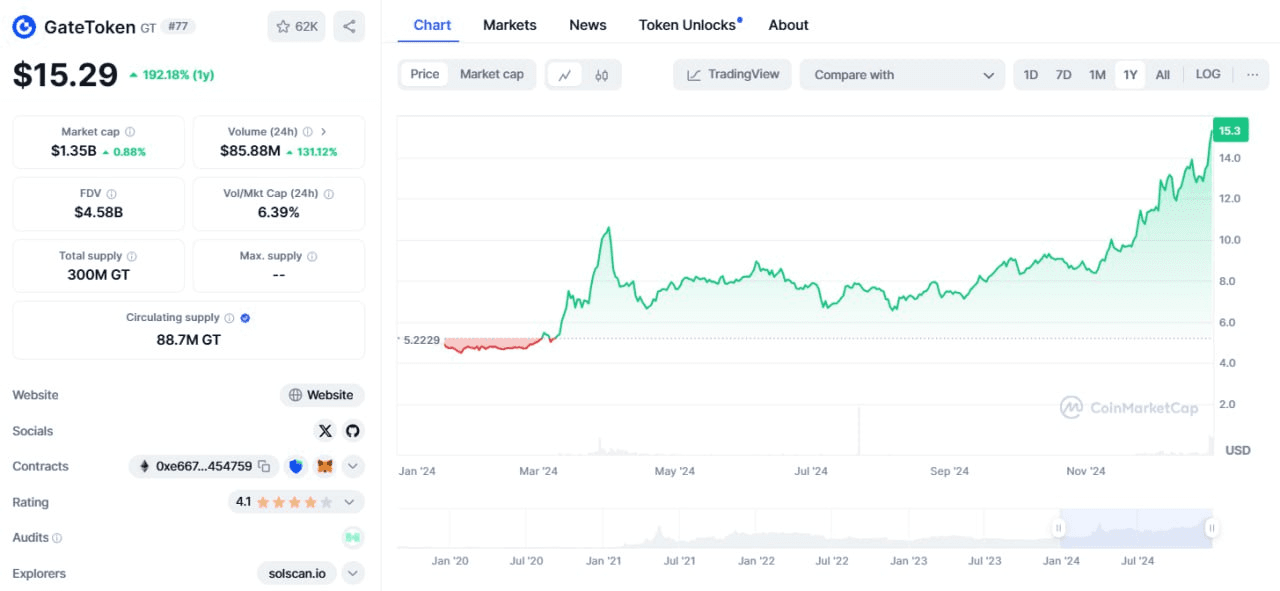This screenshot has width=1280, height=591.
Task: Enable LOG scale on chart
Action: (x=1208, y=74)
